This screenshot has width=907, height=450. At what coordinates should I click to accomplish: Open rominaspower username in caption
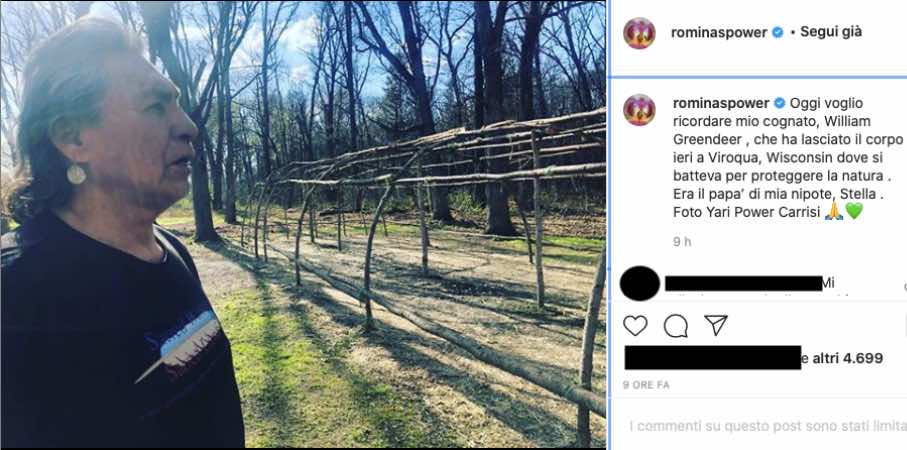coord(721,104)
